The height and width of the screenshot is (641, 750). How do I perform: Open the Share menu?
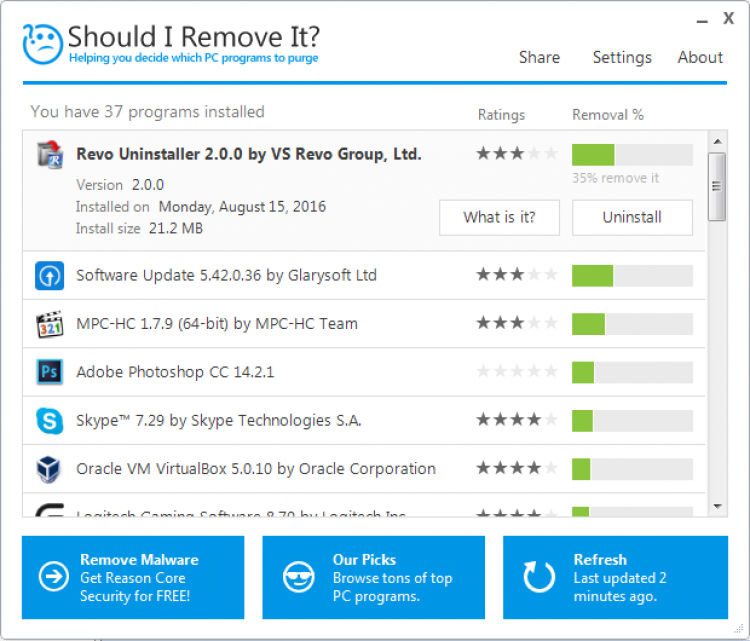(x=539, y=57)
